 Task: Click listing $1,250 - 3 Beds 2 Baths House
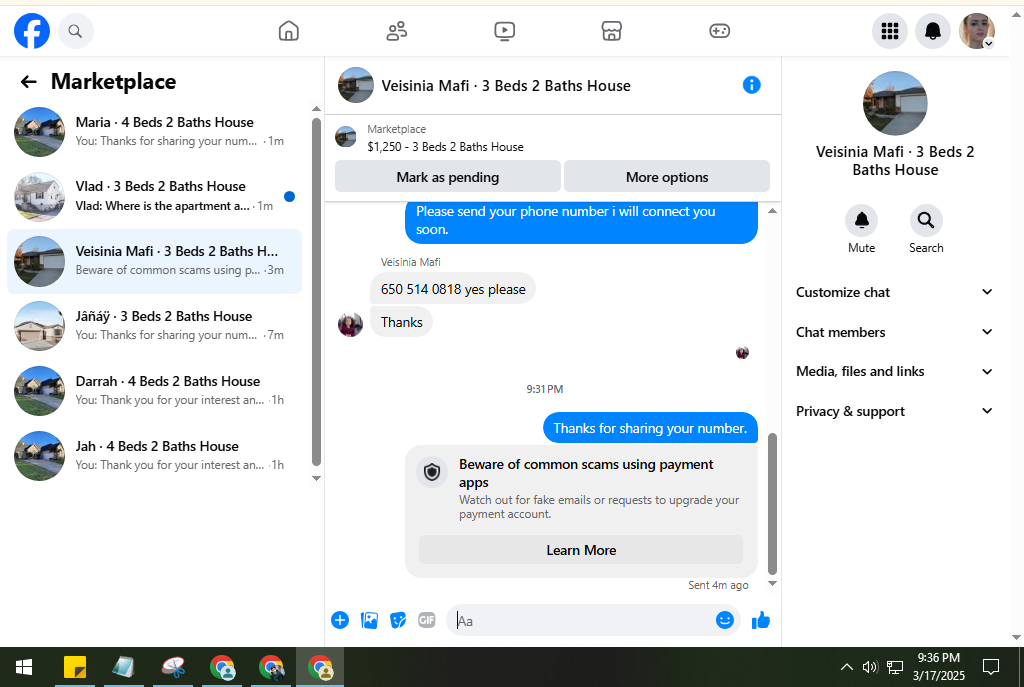[x=445, y=147]
